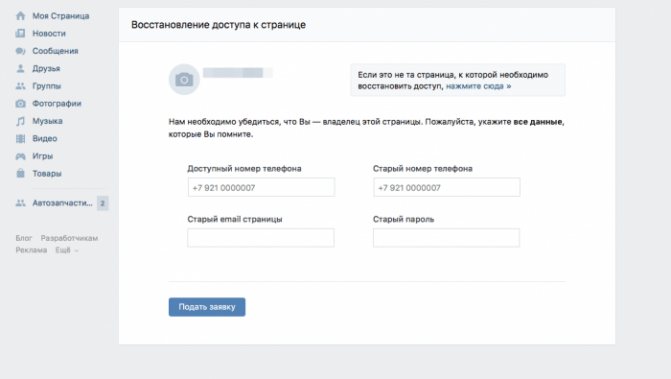
Task: Click the film icon beside Видео
Action: pos(20,139)
